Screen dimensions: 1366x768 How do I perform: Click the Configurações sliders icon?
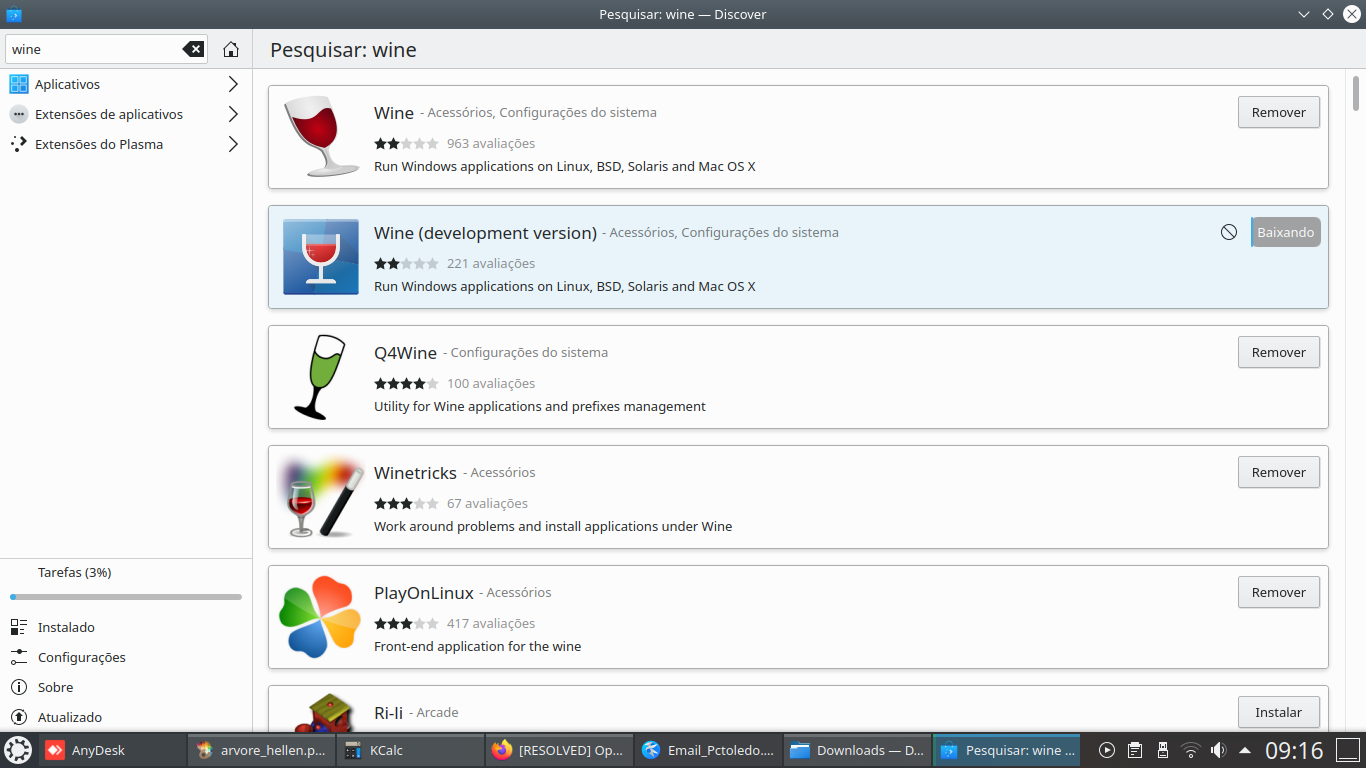click(x=19, y=657)
